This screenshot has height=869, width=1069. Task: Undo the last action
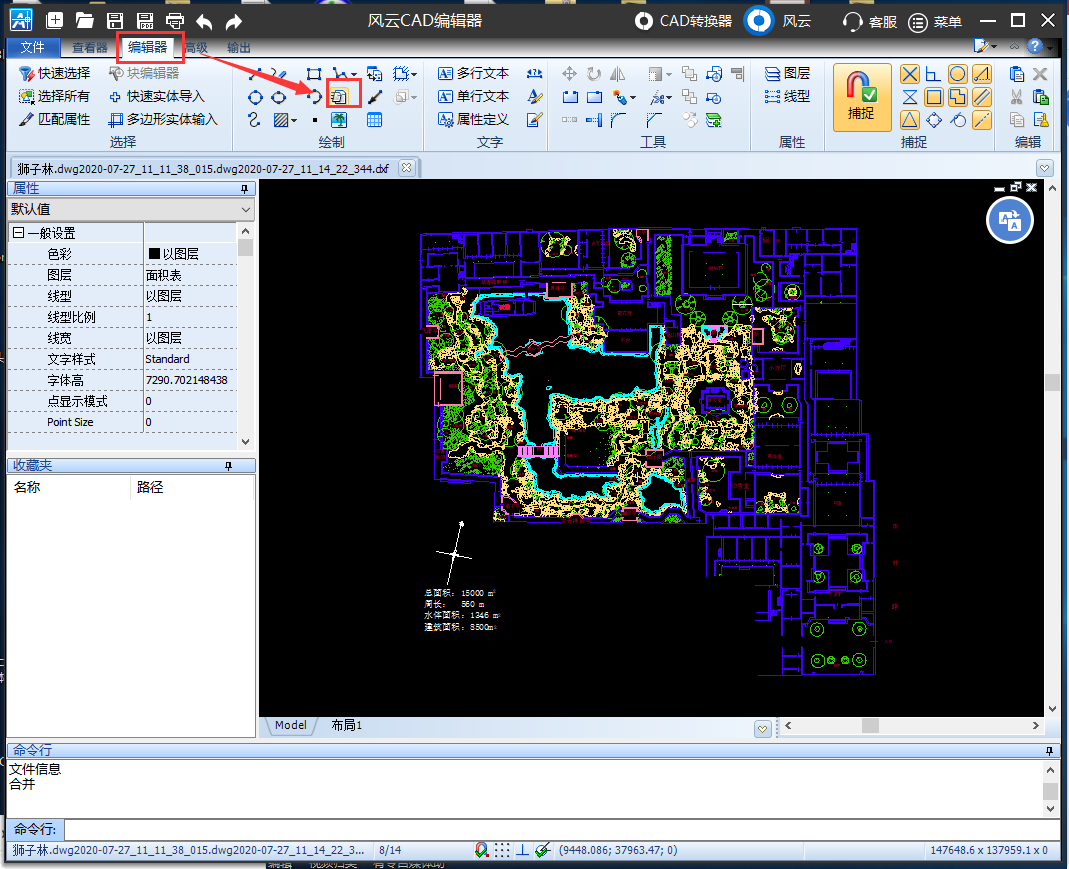click(x=204, y=22)
